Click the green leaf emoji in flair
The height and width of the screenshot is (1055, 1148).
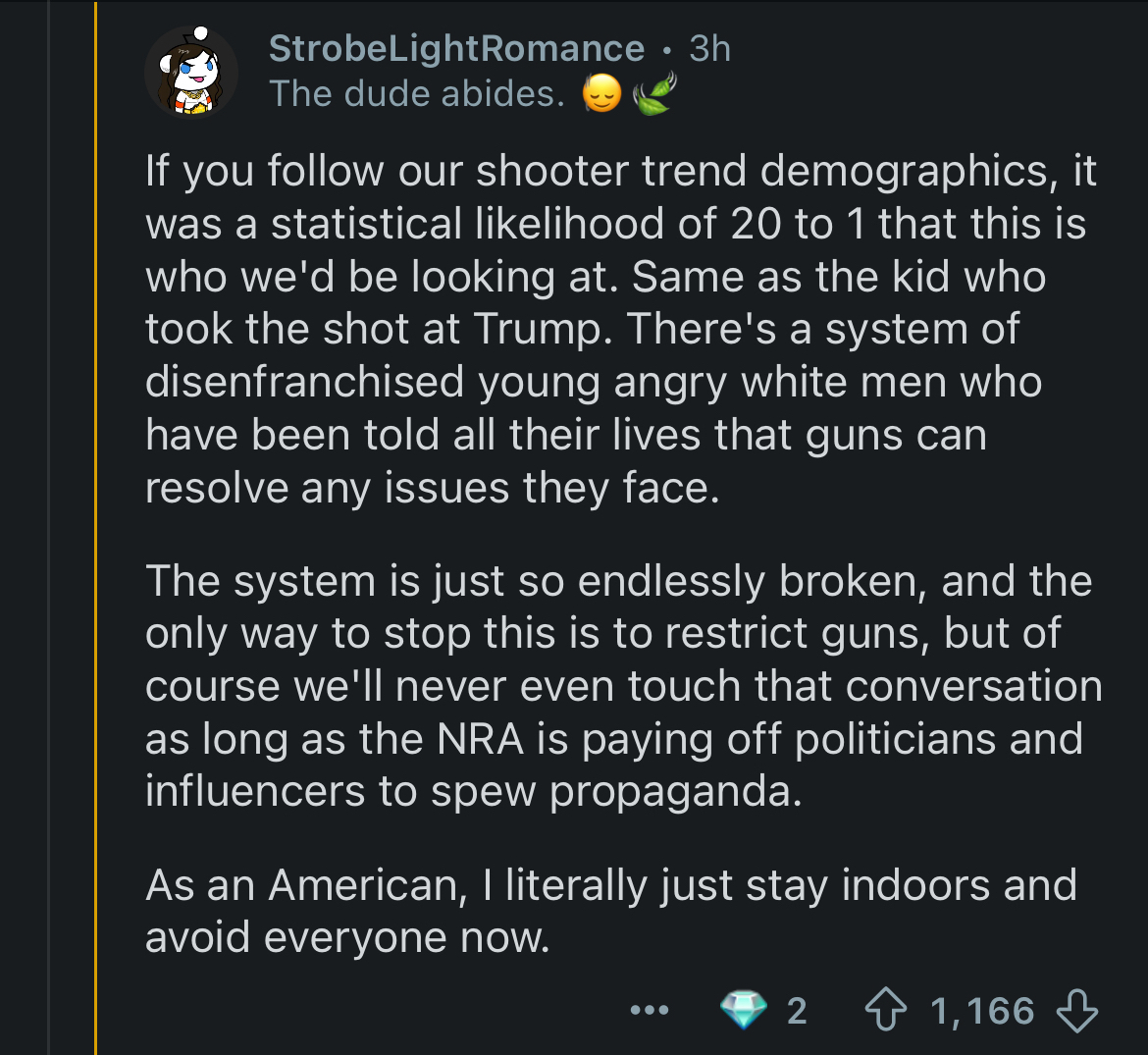(654, 93)
